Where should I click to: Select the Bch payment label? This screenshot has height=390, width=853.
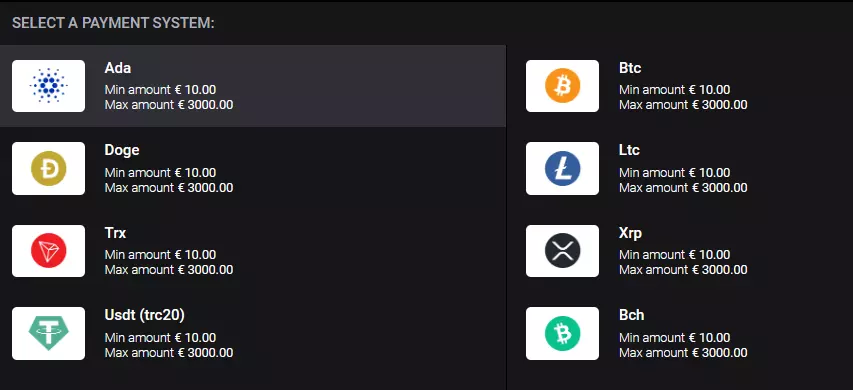[x=632, y=315]
